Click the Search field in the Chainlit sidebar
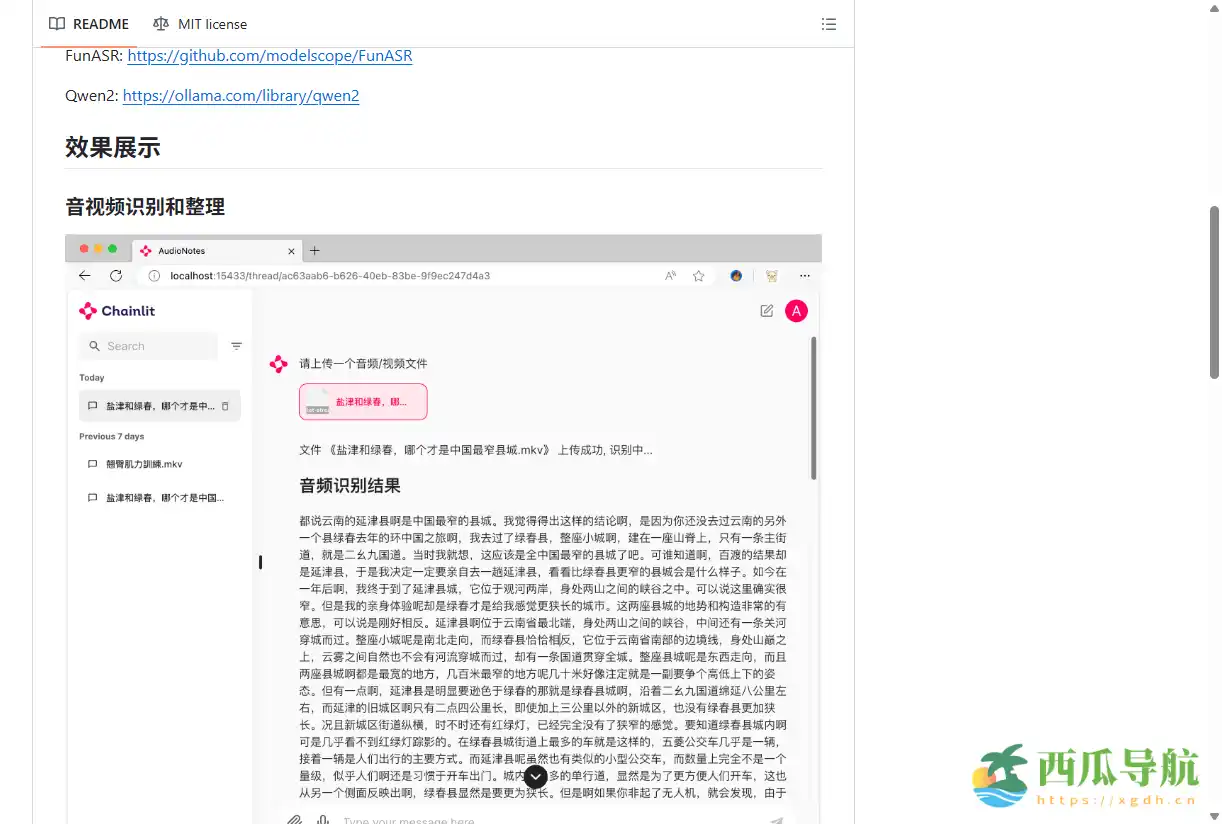1222x824 pixels. (x=148, y=345)
